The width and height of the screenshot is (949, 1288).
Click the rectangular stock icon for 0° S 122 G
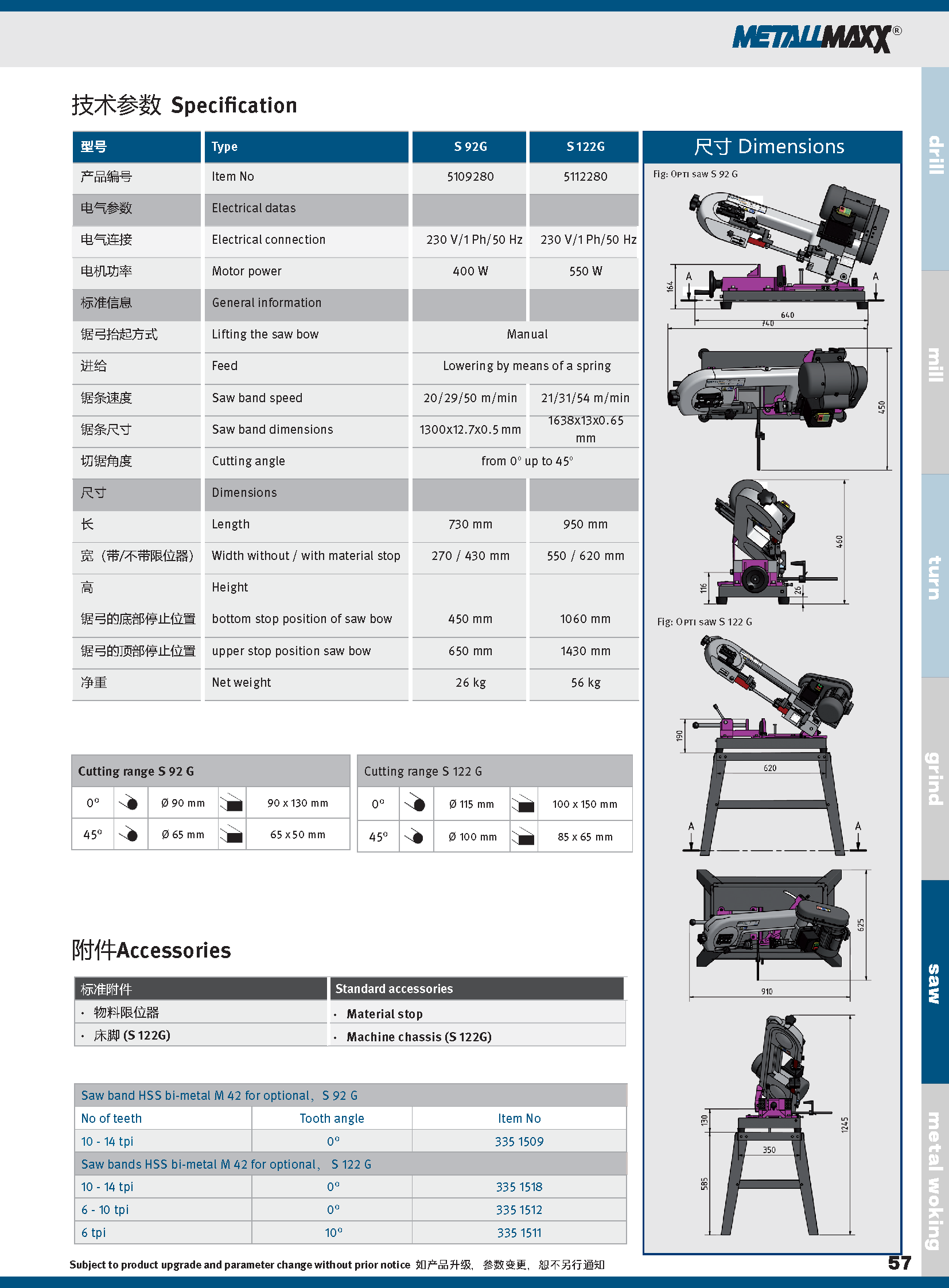point(523,804)
